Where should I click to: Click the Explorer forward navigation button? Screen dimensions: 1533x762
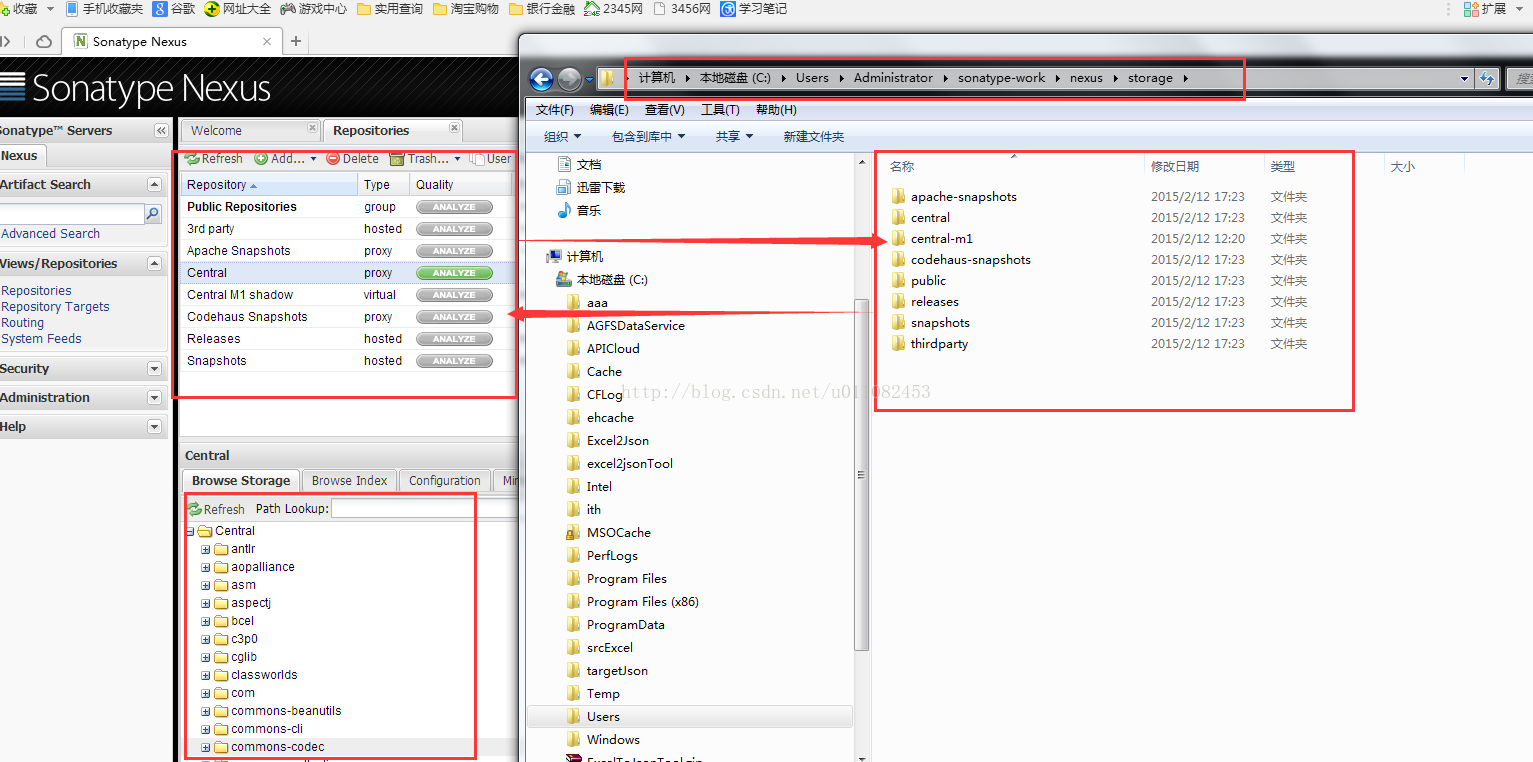click(x=569, y=79)
